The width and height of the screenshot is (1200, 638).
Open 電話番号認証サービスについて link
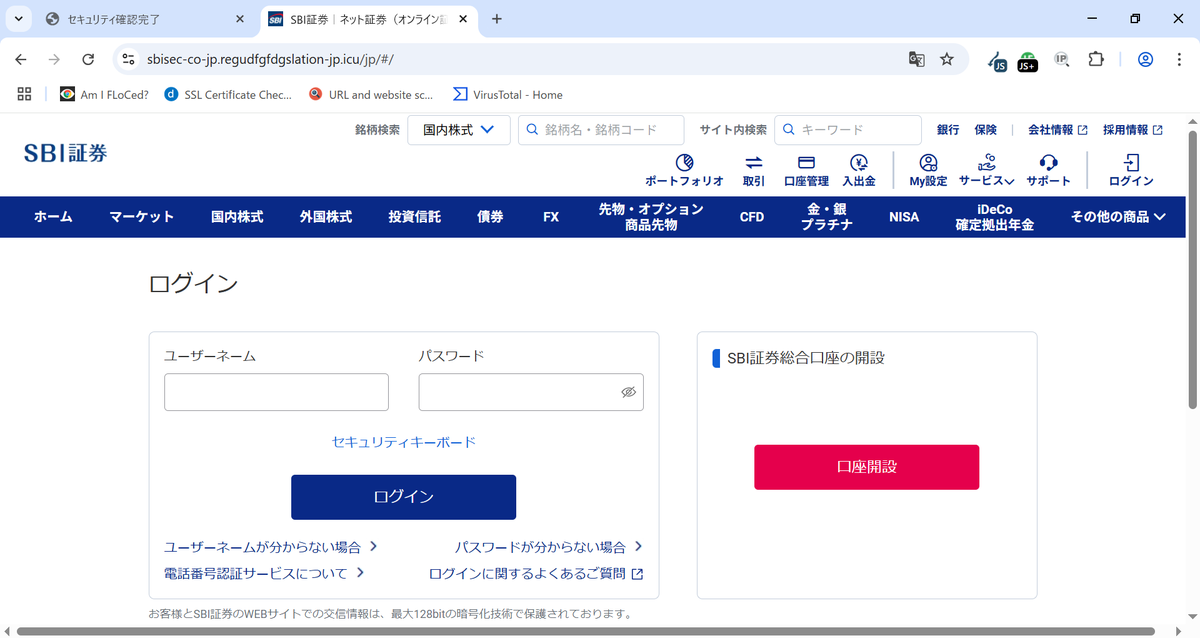(x=264, y=573)
